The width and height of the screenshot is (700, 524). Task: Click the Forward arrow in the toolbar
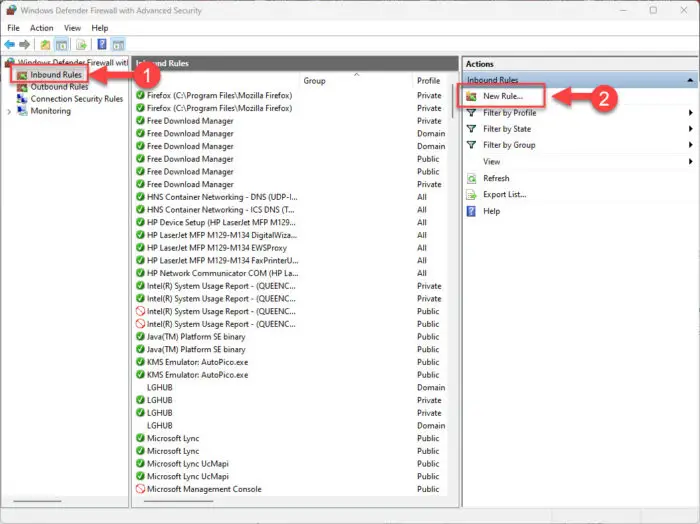(25, 44)
